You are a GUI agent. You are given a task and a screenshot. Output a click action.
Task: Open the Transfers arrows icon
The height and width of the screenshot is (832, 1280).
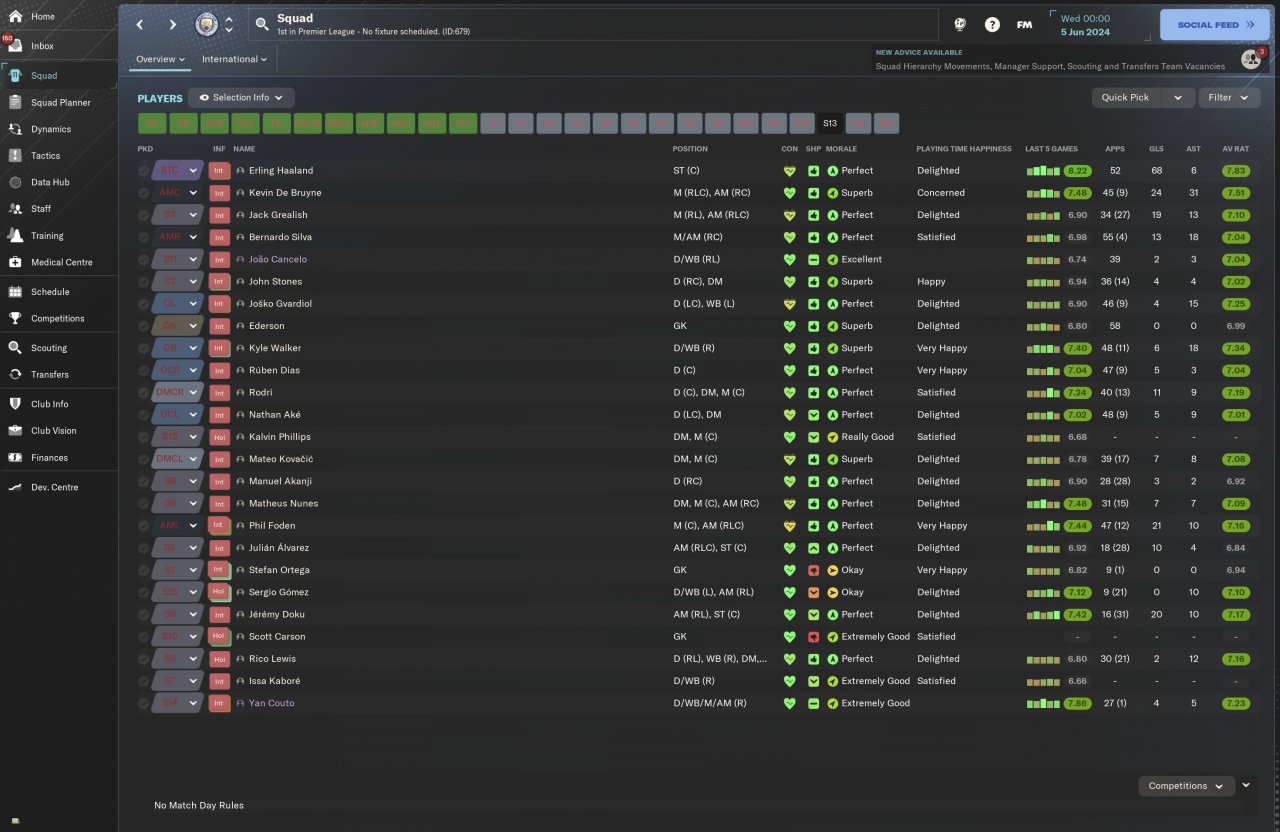[x=15, y=374]
